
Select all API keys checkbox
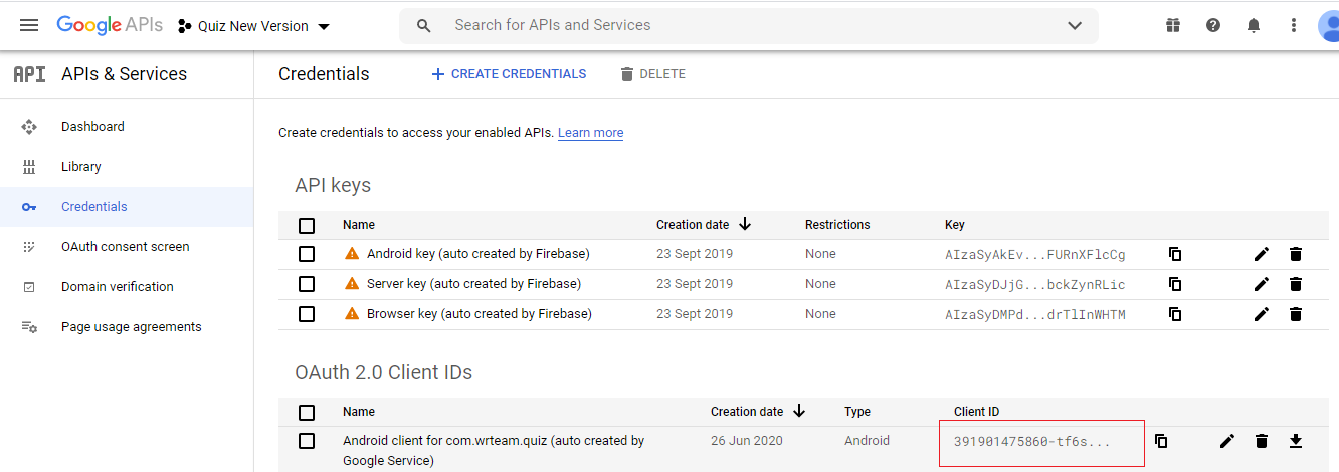tap(307, 225)
